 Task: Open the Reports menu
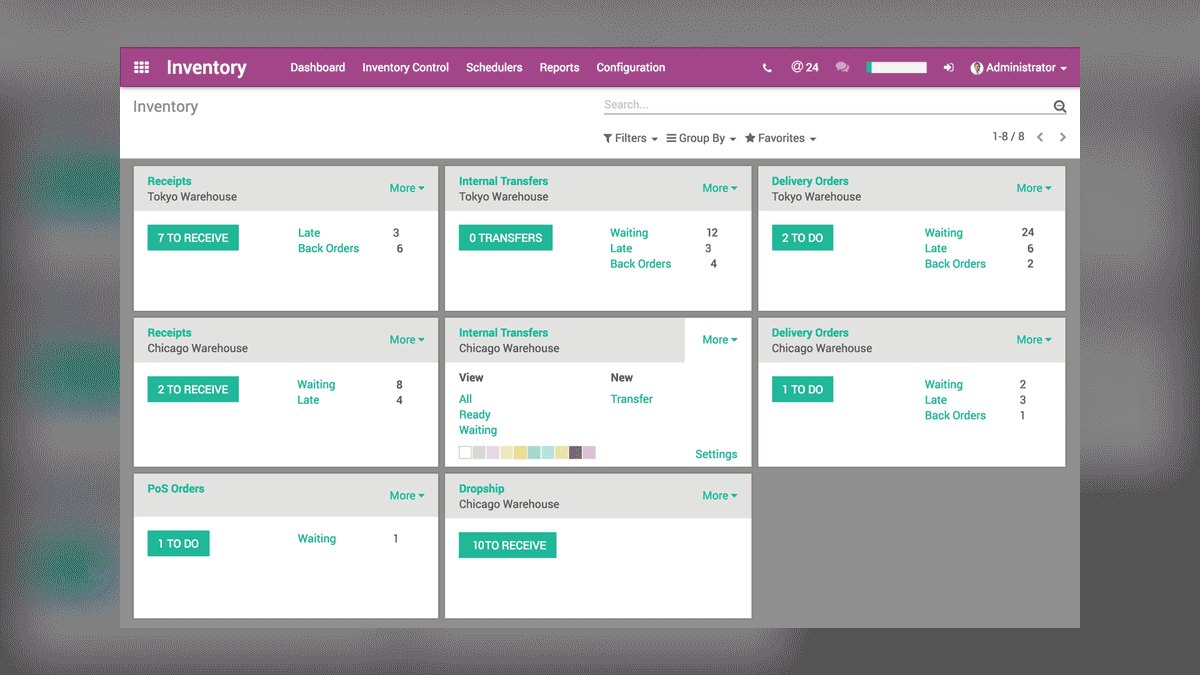tap(559, 68)
